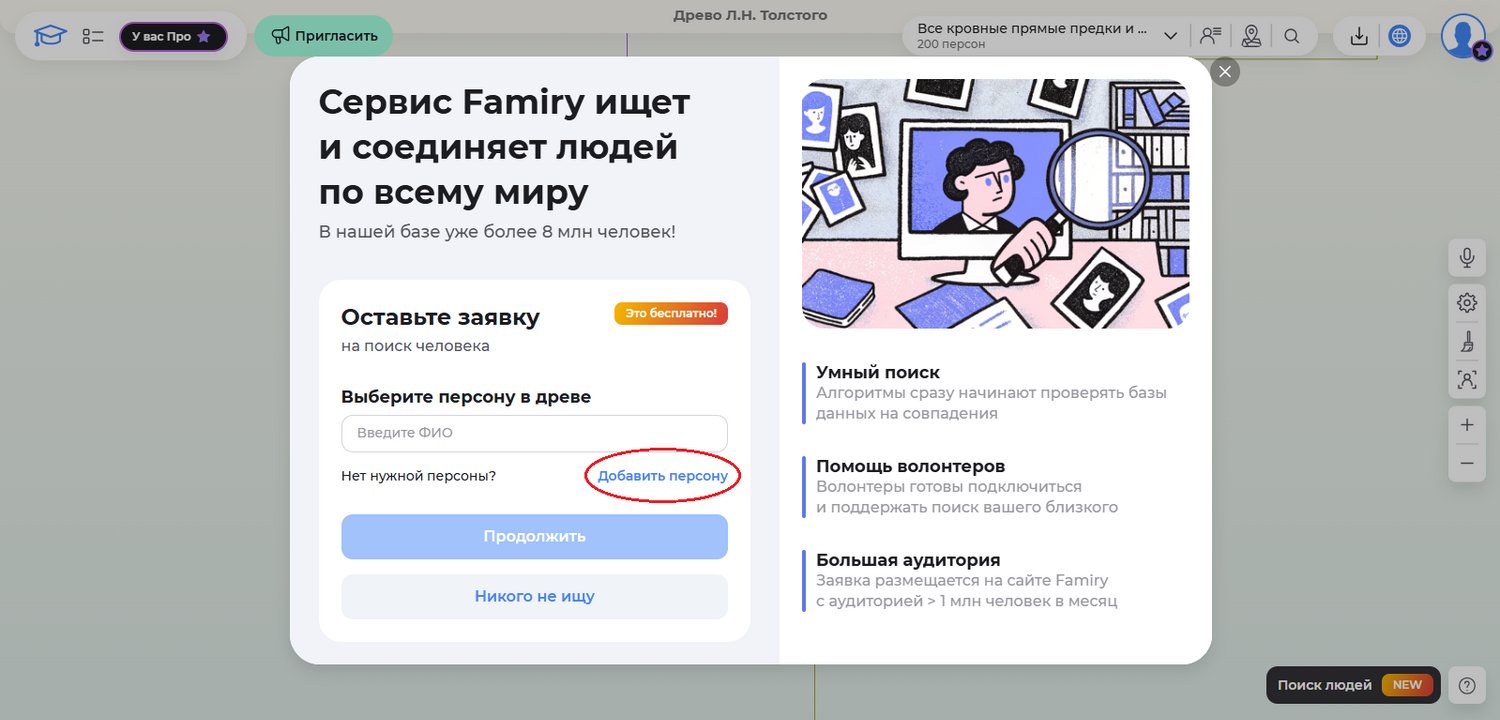Open the persons list icon

pos(1211,36)
